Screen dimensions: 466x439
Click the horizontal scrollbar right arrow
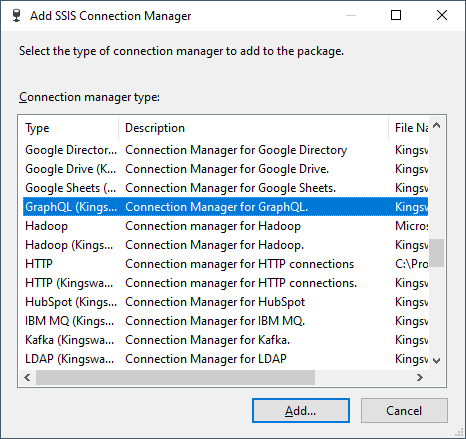(420, 377)
